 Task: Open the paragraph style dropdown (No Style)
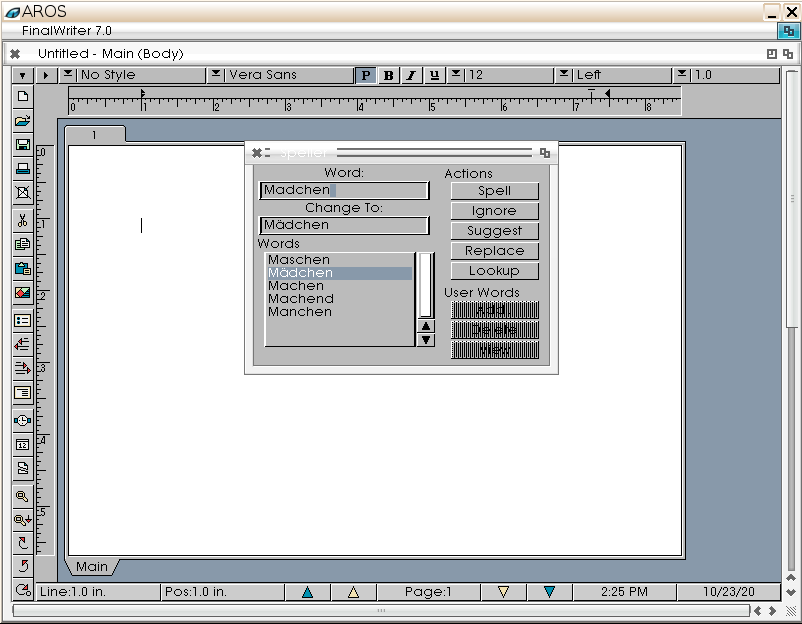(68, 75)
